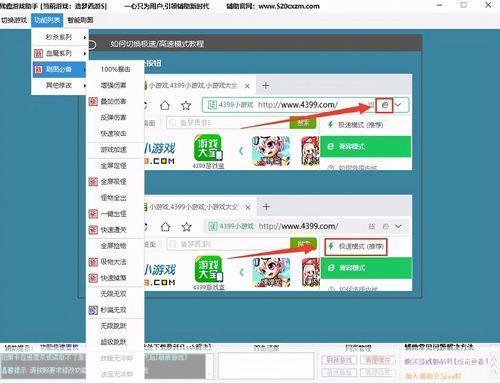Expand the 秒杀系列 submenu
Viewport: 500px width, 383px height.
pos(60,37)
